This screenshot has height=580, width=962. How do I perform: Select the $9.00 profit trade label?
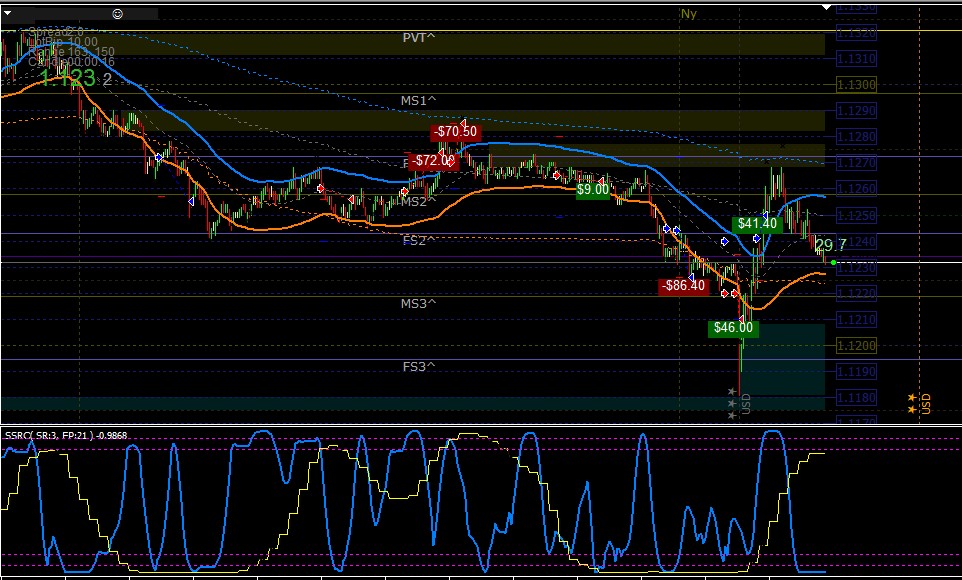click(x=593, y=190)
